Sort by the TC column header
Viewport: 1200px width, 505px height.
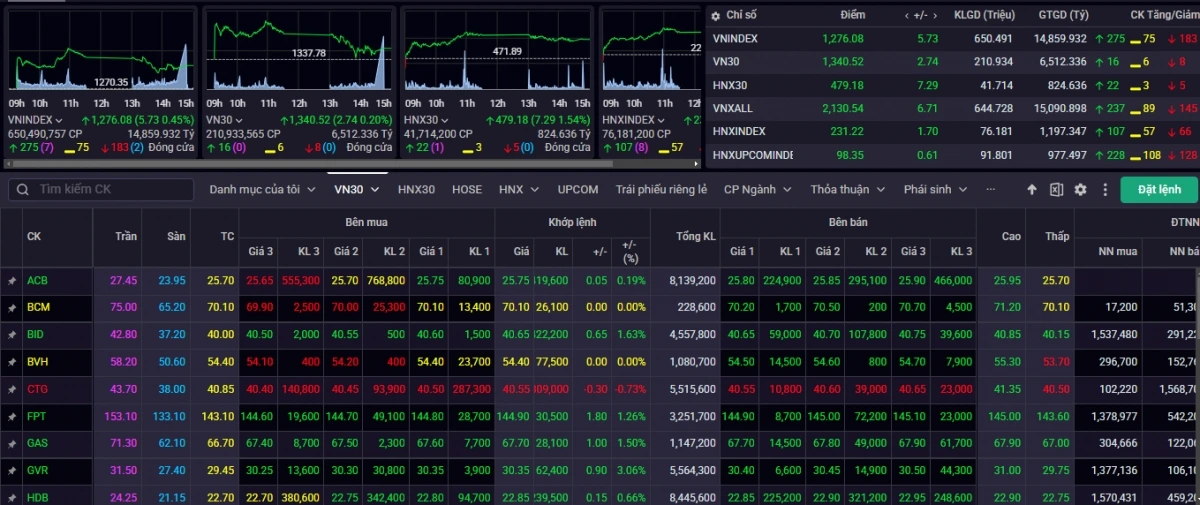tap(215, 237)
